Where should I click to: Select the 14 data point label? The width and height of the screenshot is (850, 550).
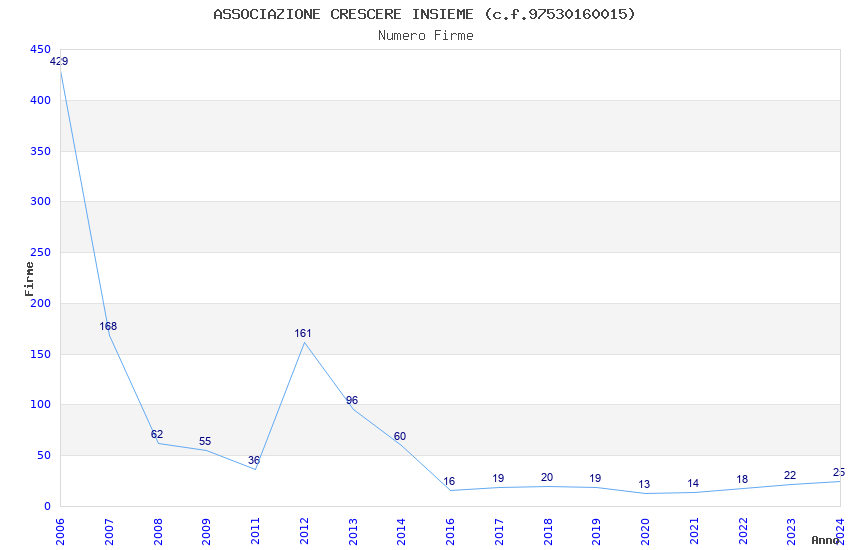point(693,483)
